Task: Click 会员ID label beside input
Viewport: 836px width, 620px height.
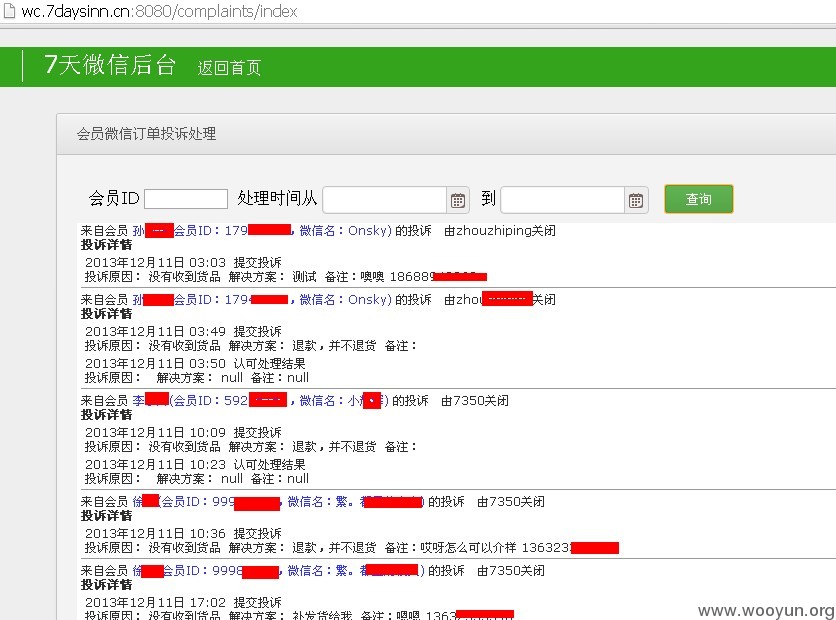Action: coord(114,199)
